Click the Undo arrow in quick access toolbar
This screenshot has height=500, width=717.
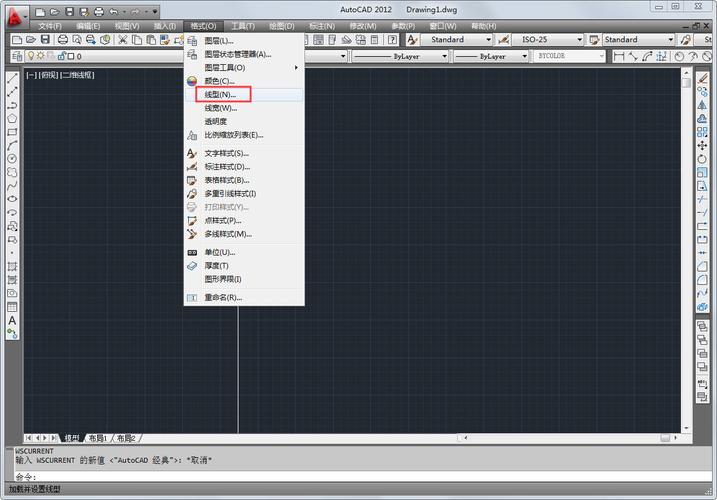click(114, 11)
